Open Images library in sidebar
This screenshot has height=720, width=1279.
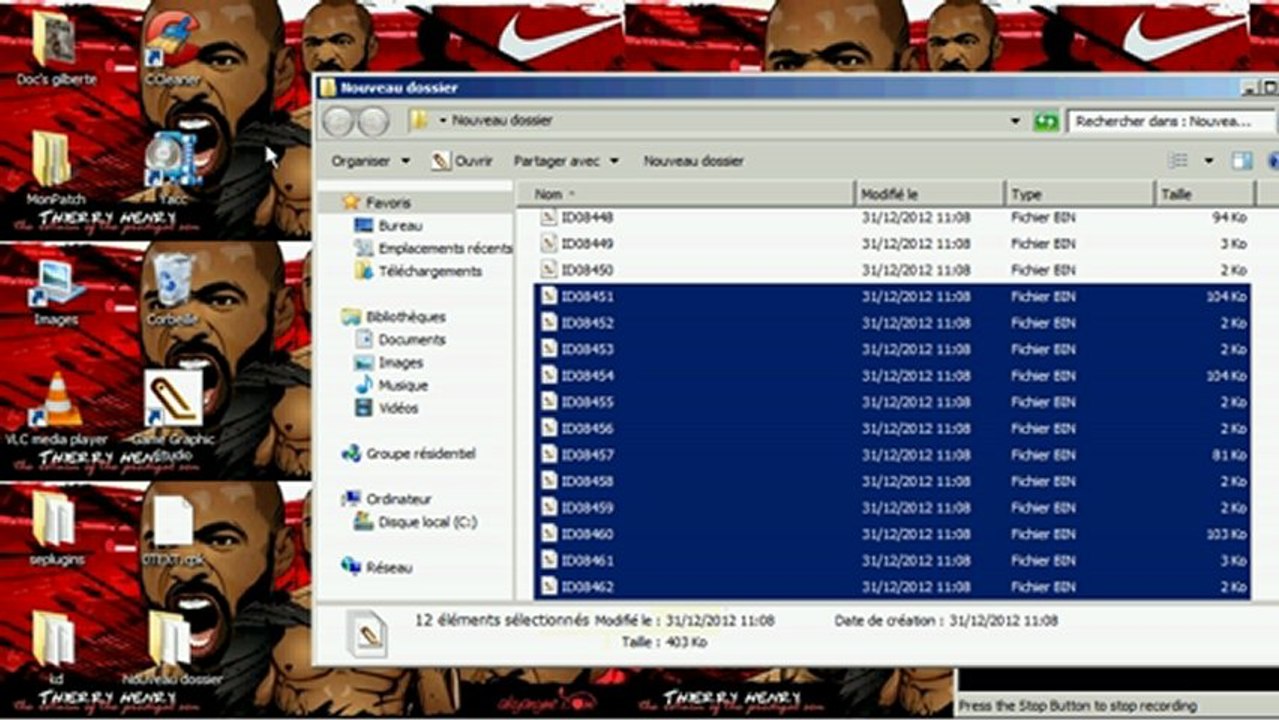coord(389,363)
